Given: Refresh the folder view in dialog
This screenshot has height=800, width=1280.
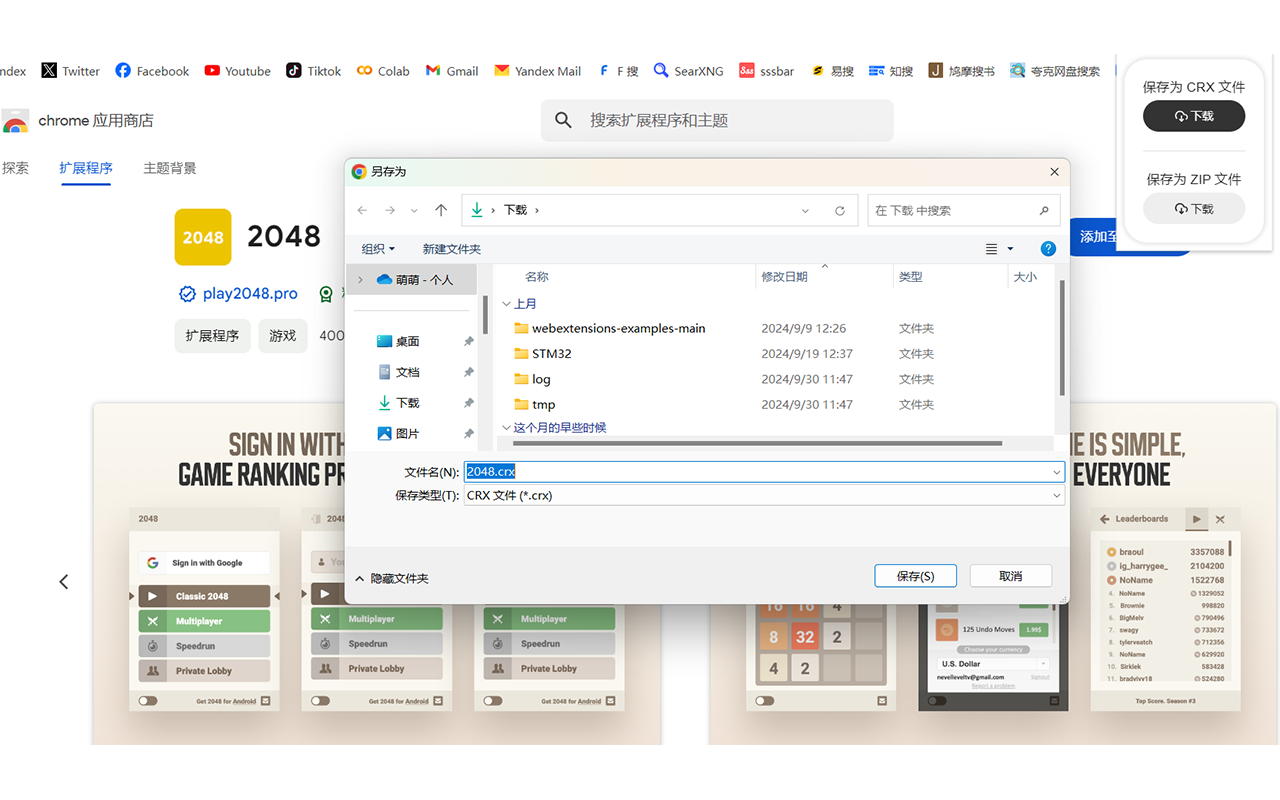Looking at the screenshot, I should point(840,210).
